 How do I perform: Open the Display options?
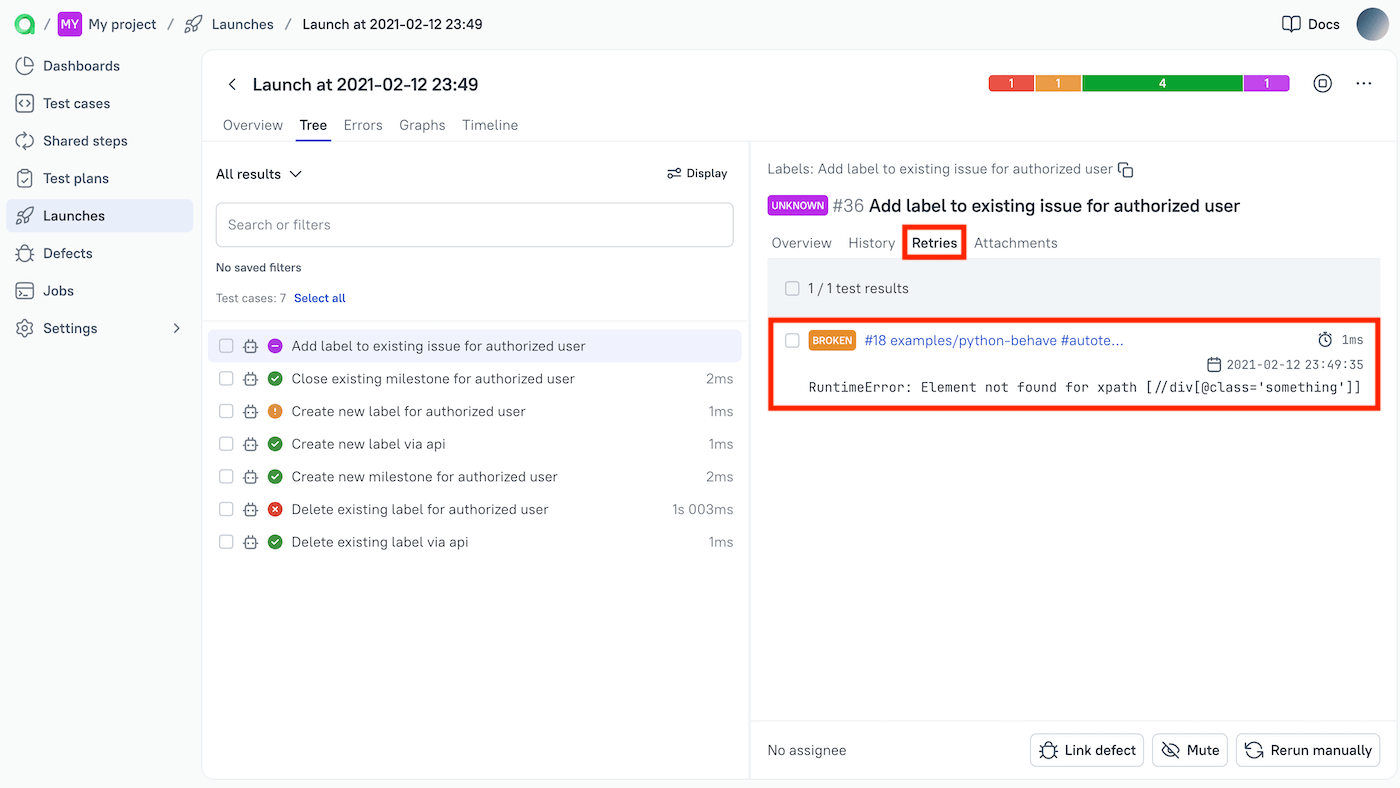(697, 173)
